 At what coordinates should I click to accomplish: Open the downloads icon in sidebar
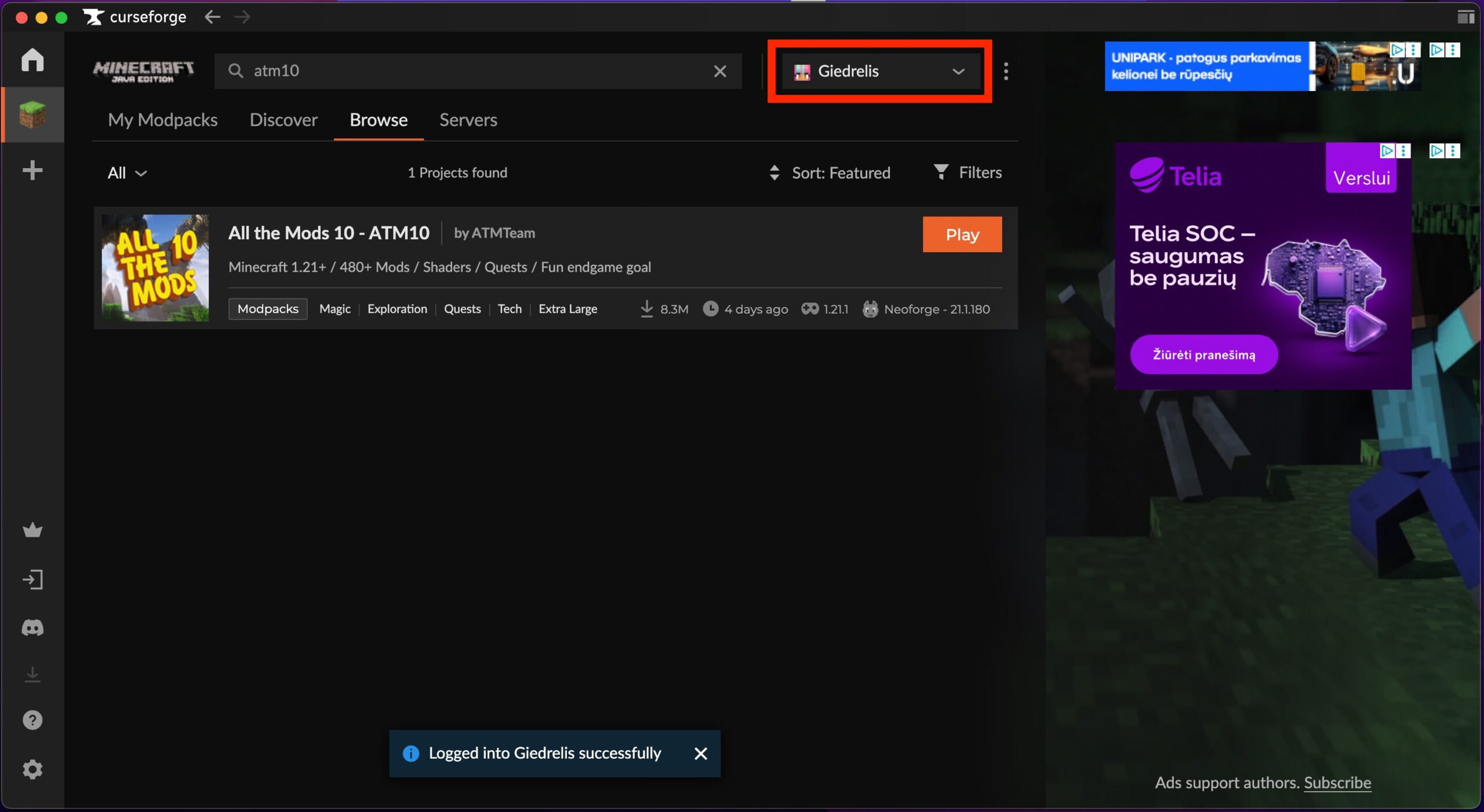(32, 674)
